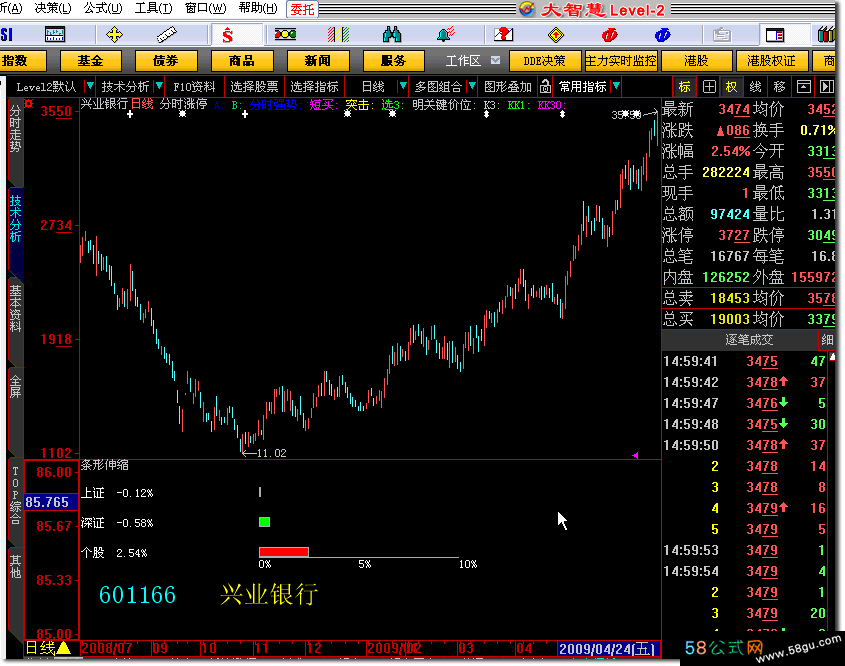Click the grayed clipboard toolbar icon
This screenshot has width=845, height=666.
tap(722, 35)
